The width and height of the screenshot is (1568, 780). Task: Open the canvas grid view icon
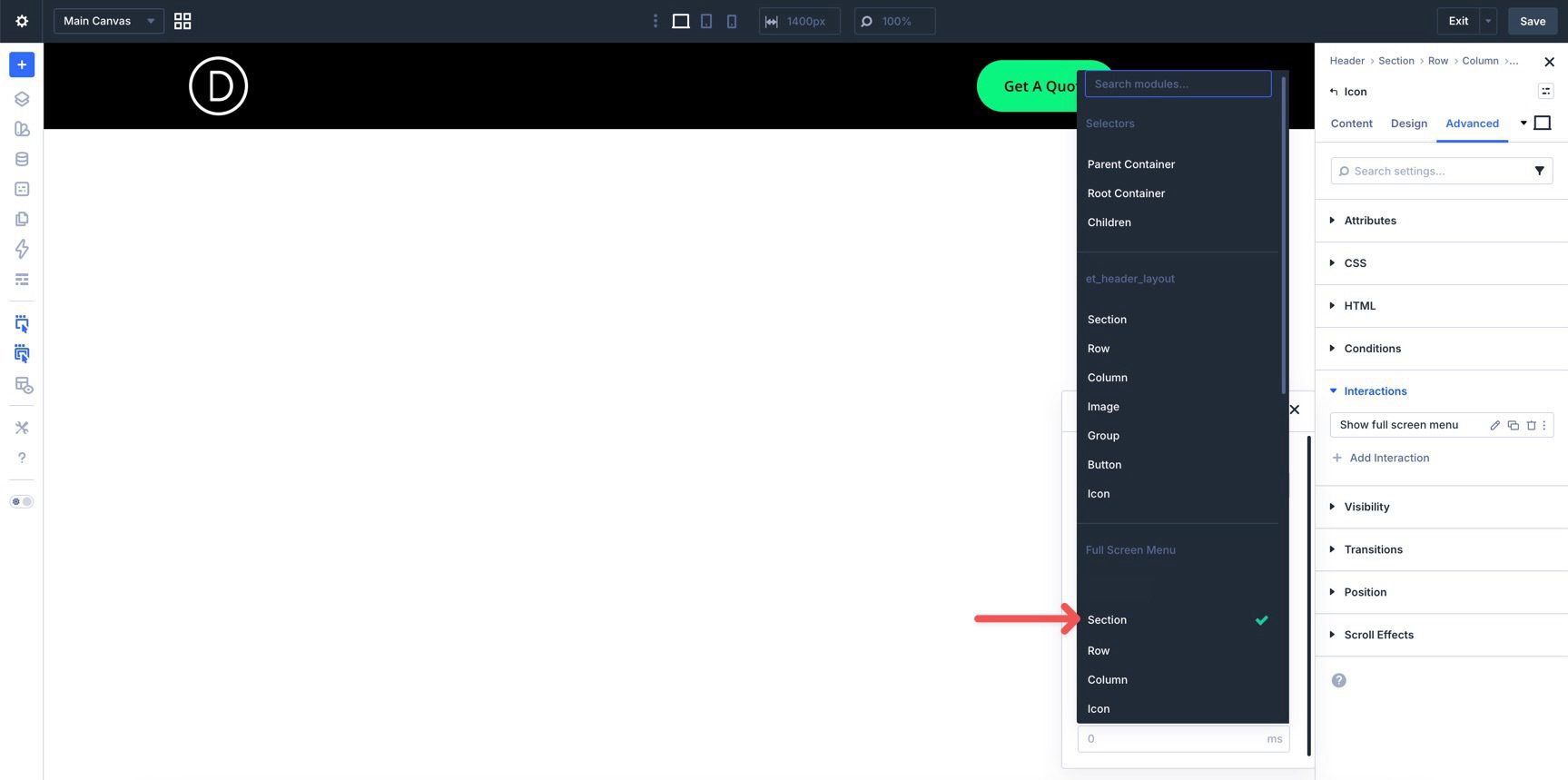pos(182,21)
